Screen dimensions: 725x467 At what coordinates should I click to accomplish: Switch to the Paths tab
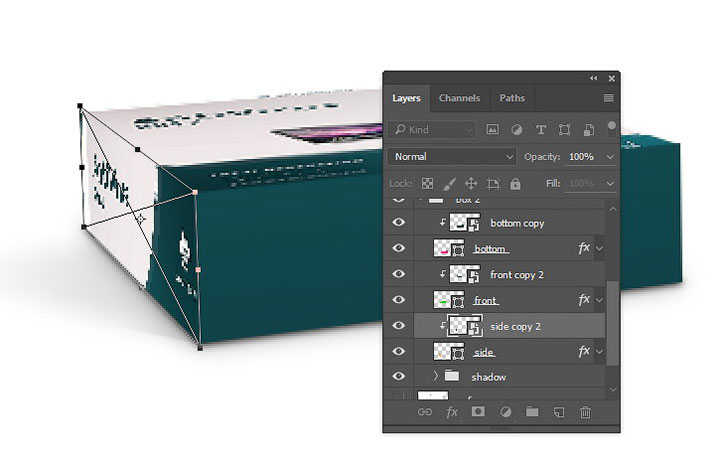pos(512,98)
